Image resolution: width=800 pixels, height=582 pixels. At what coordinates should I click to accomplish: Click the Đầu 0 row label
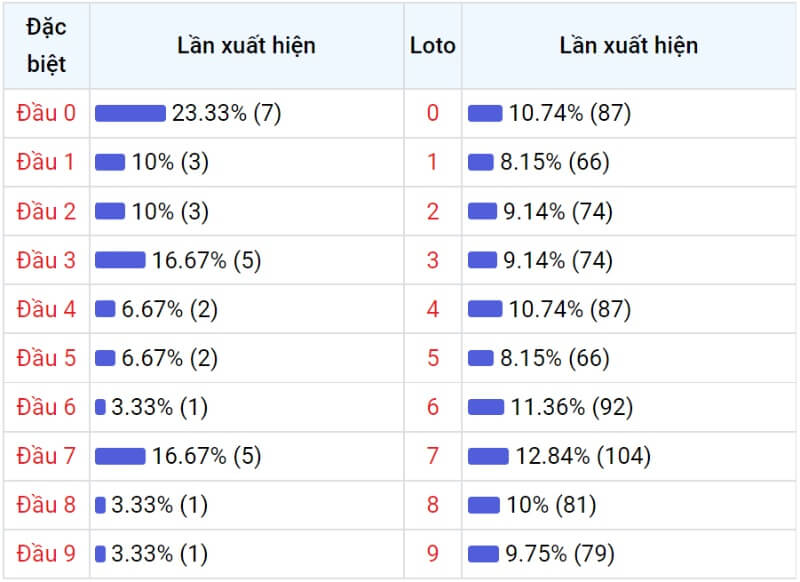pos(46,113)
